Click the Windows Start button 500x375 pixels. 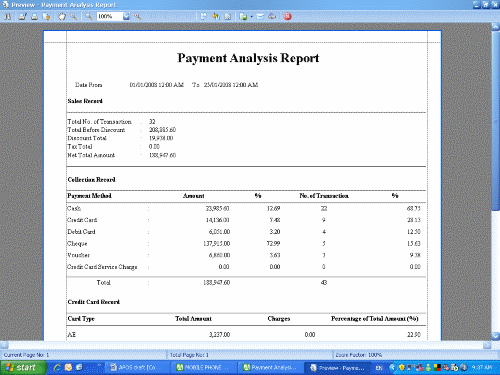coord(23,368)
